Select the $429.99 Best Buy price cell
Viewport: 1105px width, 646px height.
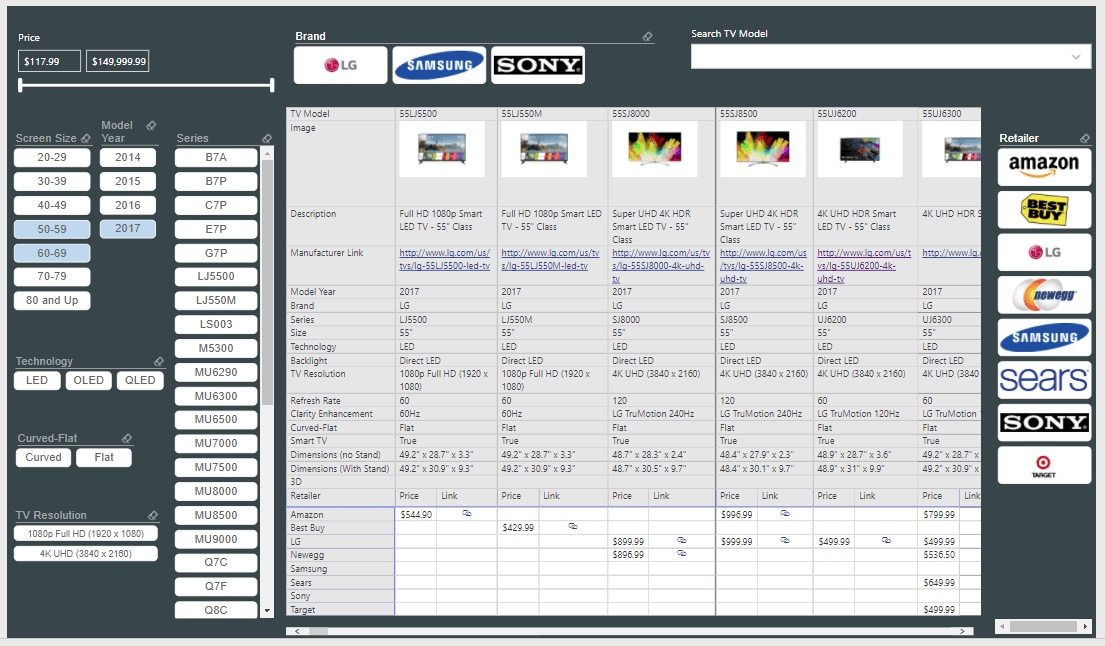pyautogui.click(x=518, y=528)
